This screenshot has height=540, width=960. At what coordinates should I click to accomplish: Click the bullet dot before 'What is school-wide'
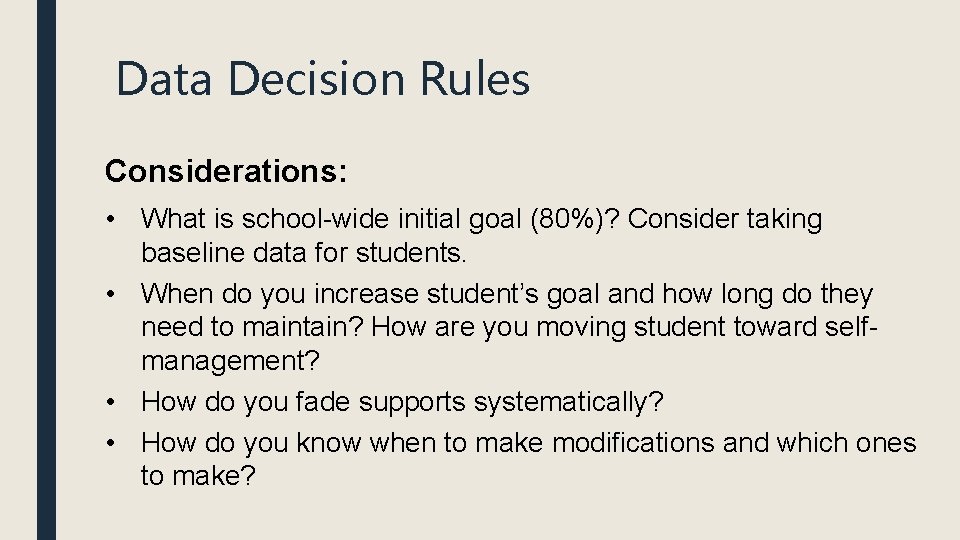(x=110, y=219)
